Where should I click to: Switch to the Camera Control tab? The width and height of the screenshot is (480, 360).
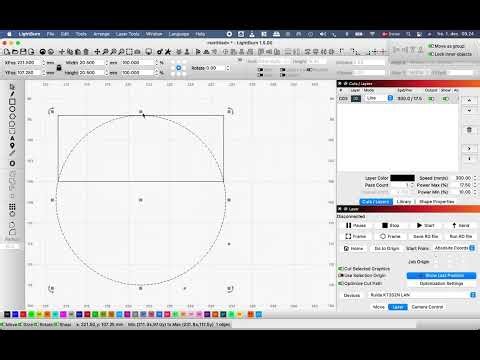(x=427, y=307)
